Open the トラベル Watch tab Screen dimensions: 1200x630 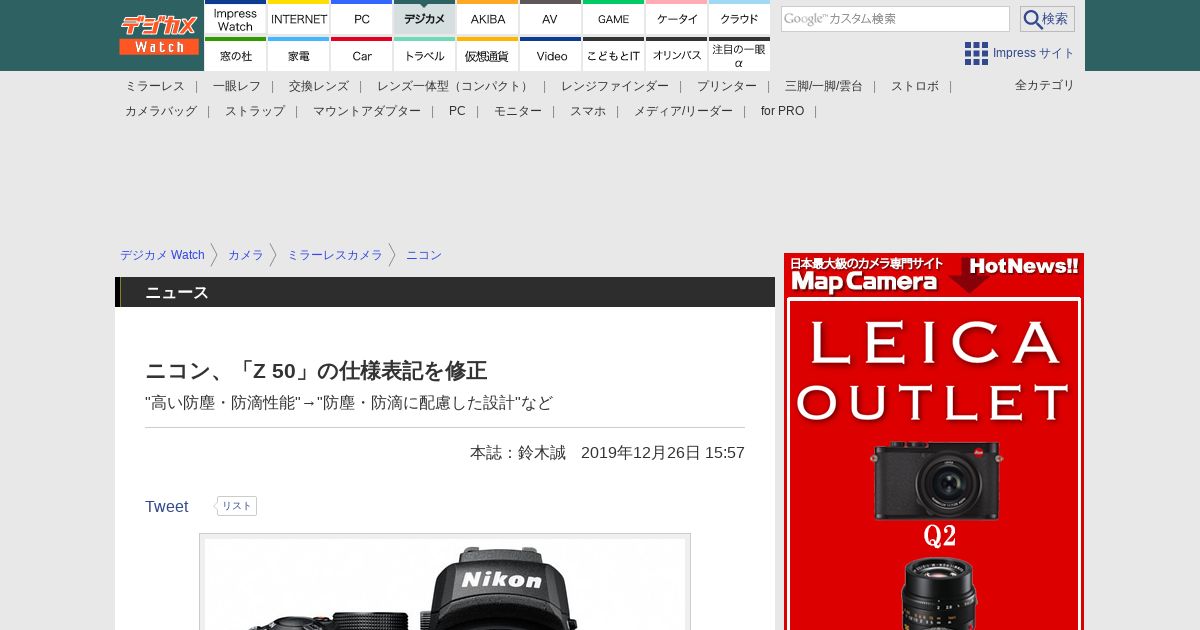coord(425,54)
